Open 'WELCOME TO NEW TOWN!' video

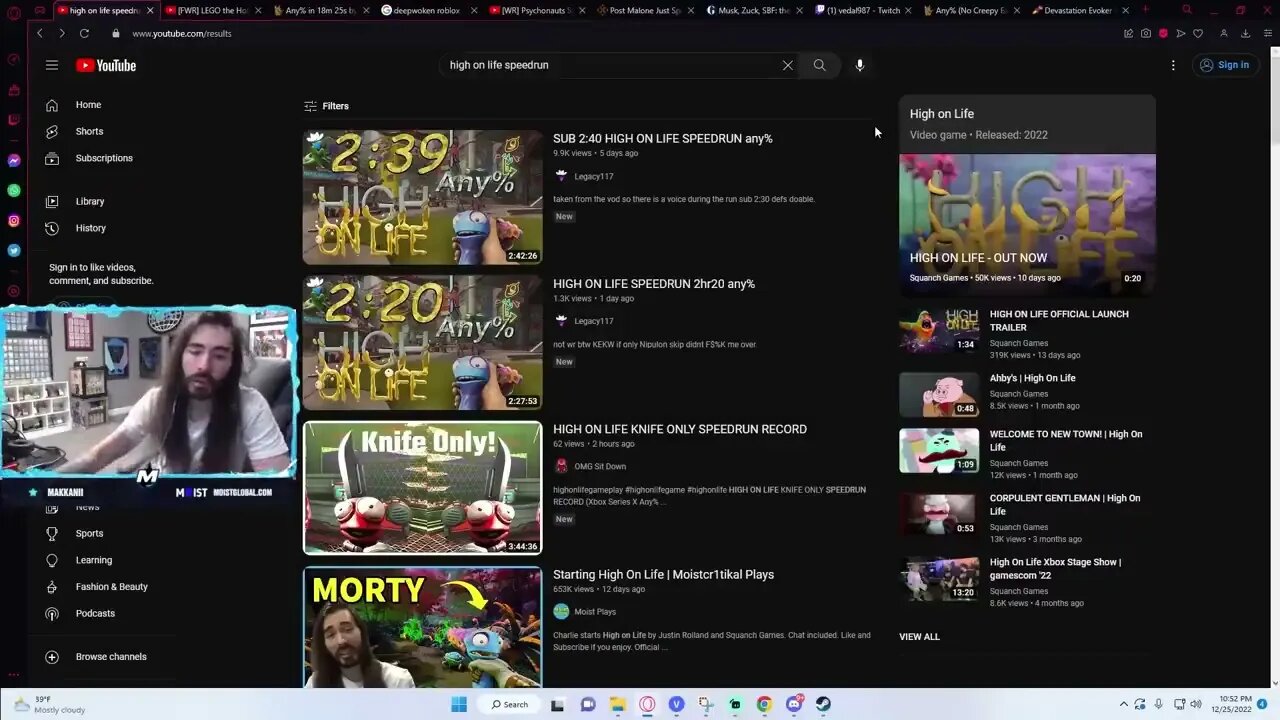point(1066,440)
